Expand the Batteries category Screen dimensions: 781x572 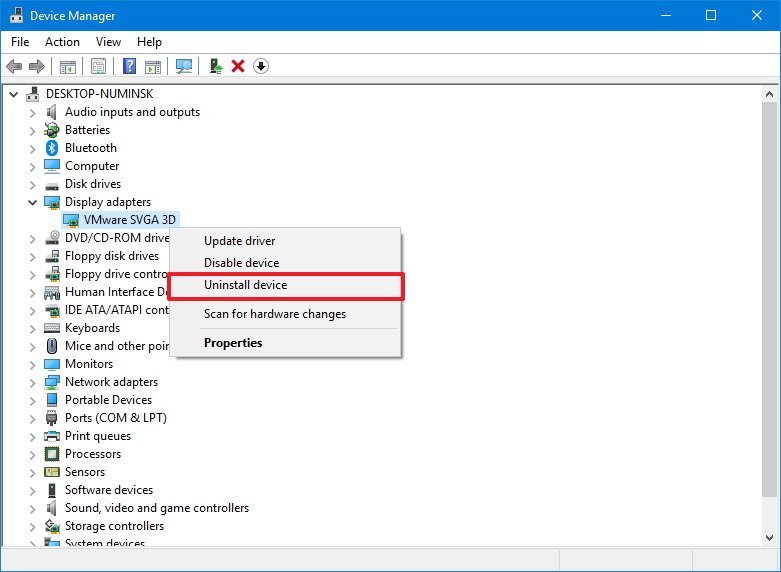(x=33, y=131)
